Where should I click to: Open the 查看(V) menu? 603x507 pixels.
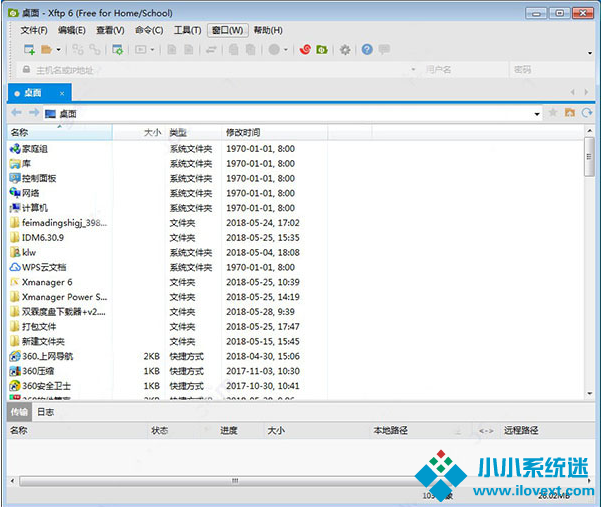[110, 30]
